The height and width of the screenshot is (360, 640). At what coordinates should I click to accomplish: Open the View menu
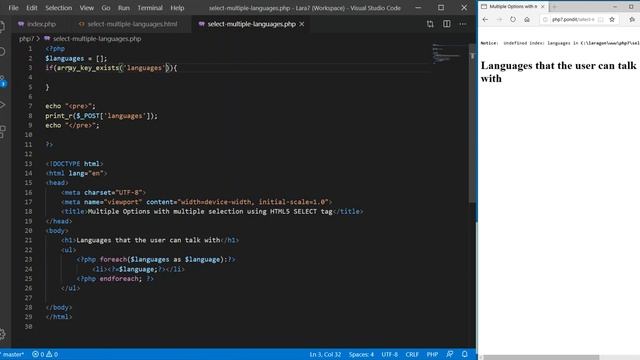point(87,8)
